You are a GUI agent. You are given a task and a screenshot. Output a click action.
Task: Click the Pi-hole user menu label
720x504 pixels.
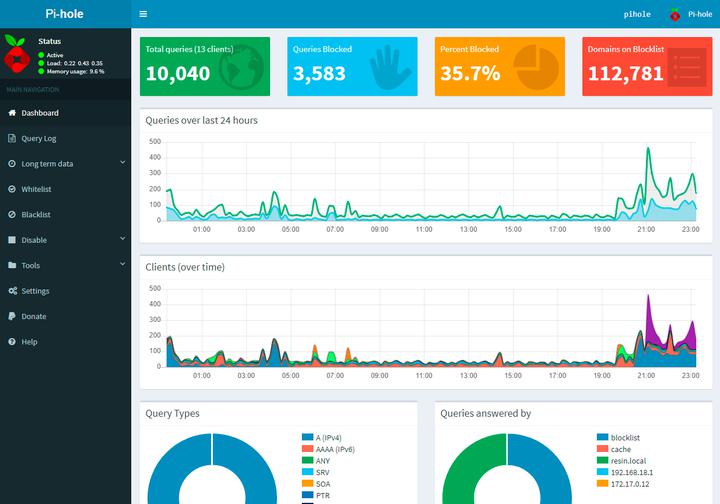point(700,14)
